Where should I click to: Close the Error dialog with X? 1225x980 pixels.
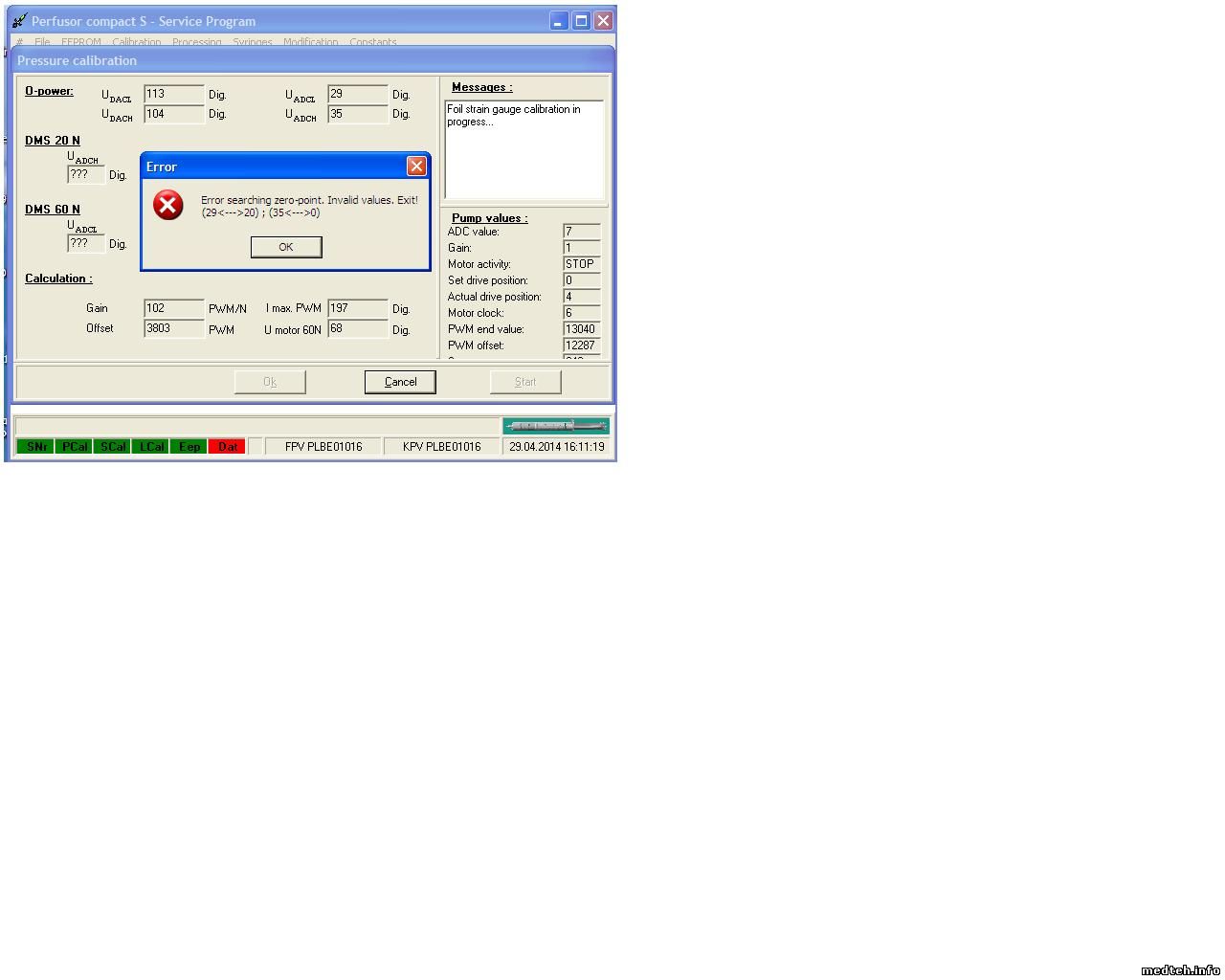[x=416, y=167]
